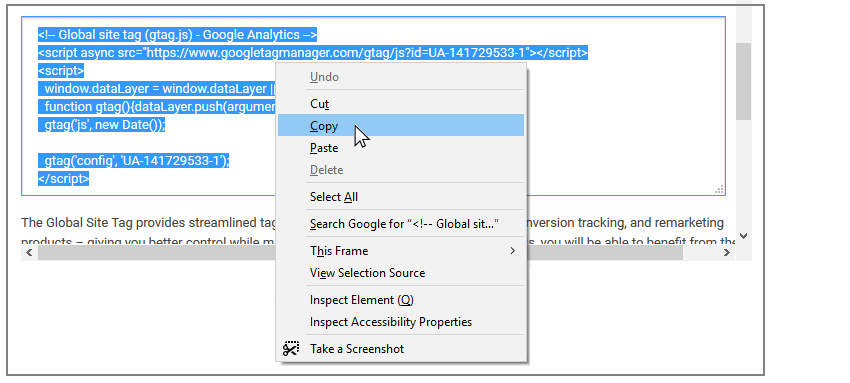Choose Select All from the context menu
Screen dimensions: 850x383
(401, 197)
